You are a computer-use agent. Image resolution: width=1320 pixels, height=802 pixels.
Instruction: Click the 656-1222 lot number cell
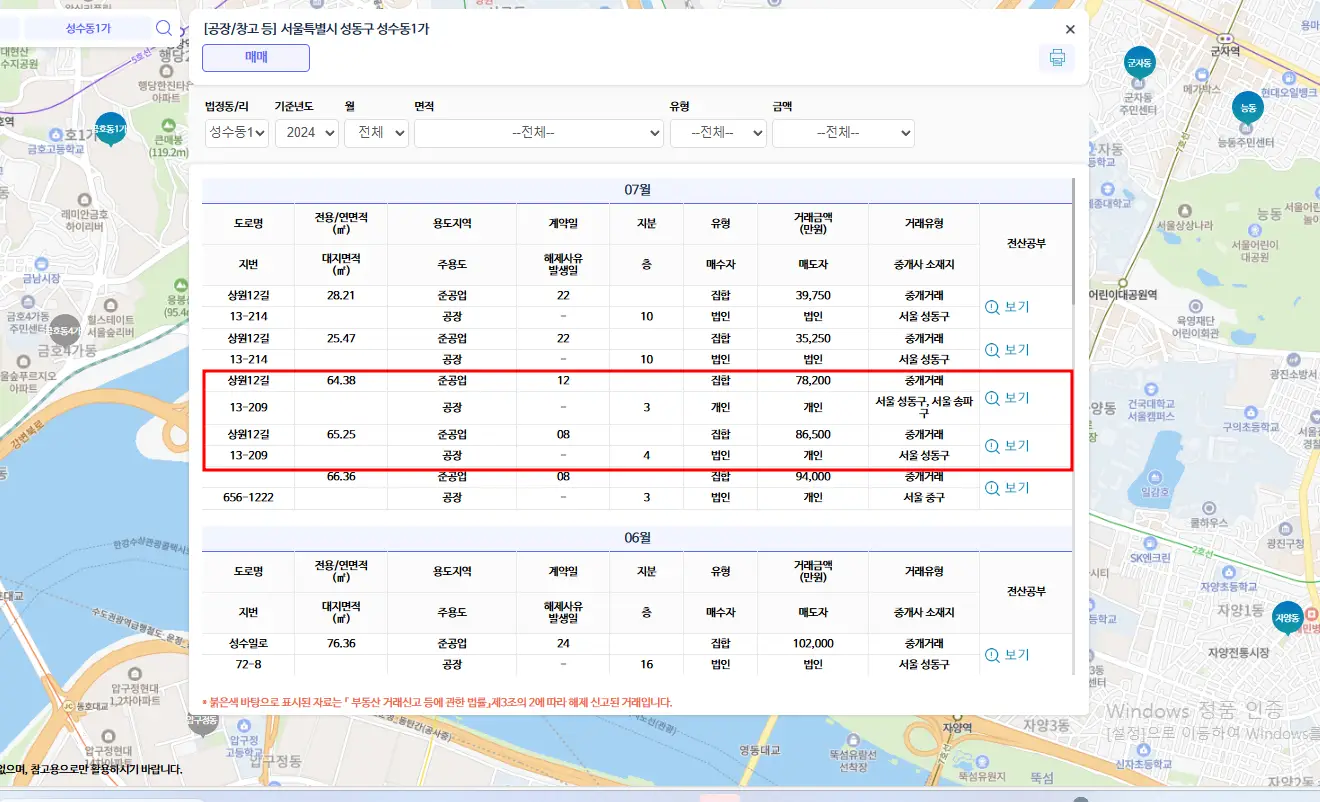tap(248, 497)
